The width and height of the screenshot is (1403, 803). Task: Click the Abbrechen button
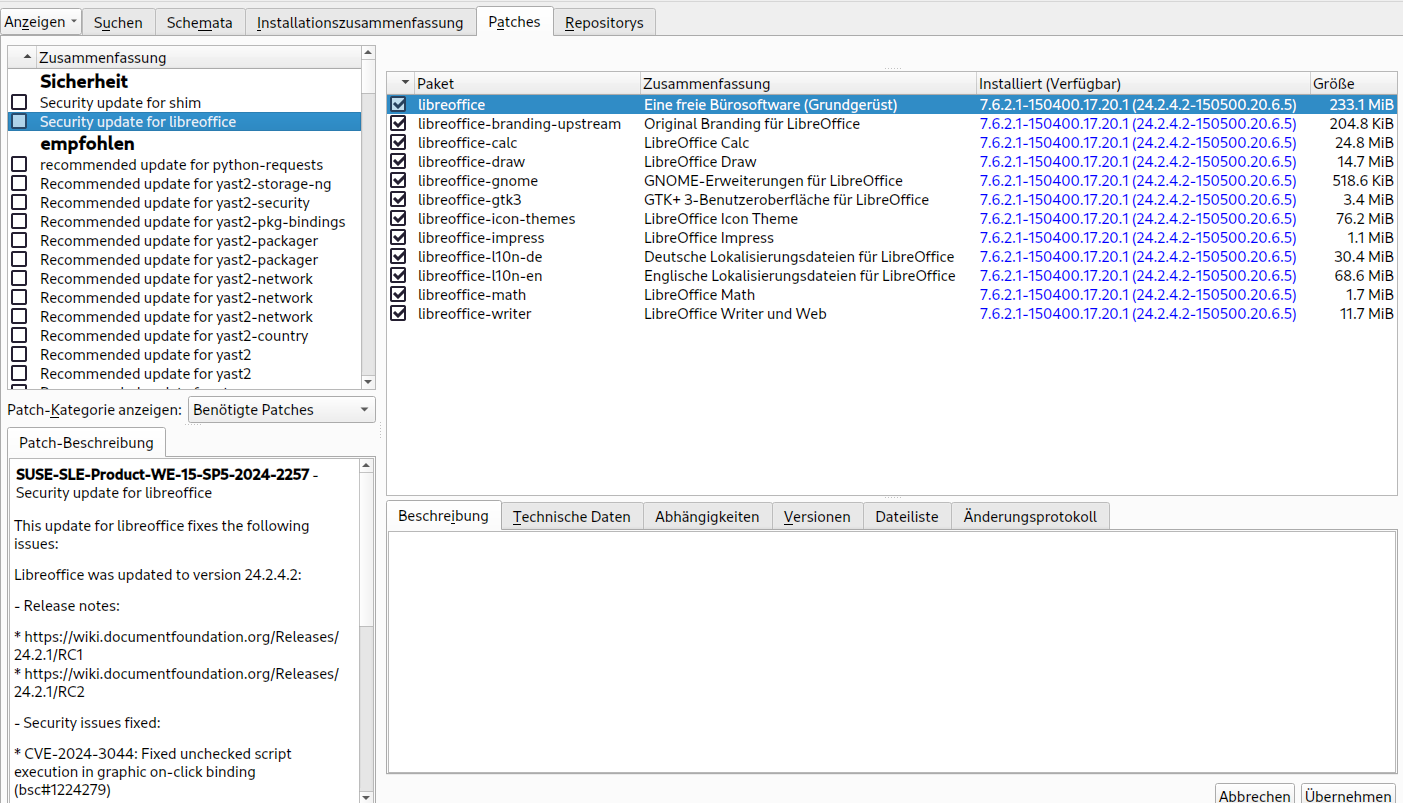(x=1254, y=795)
